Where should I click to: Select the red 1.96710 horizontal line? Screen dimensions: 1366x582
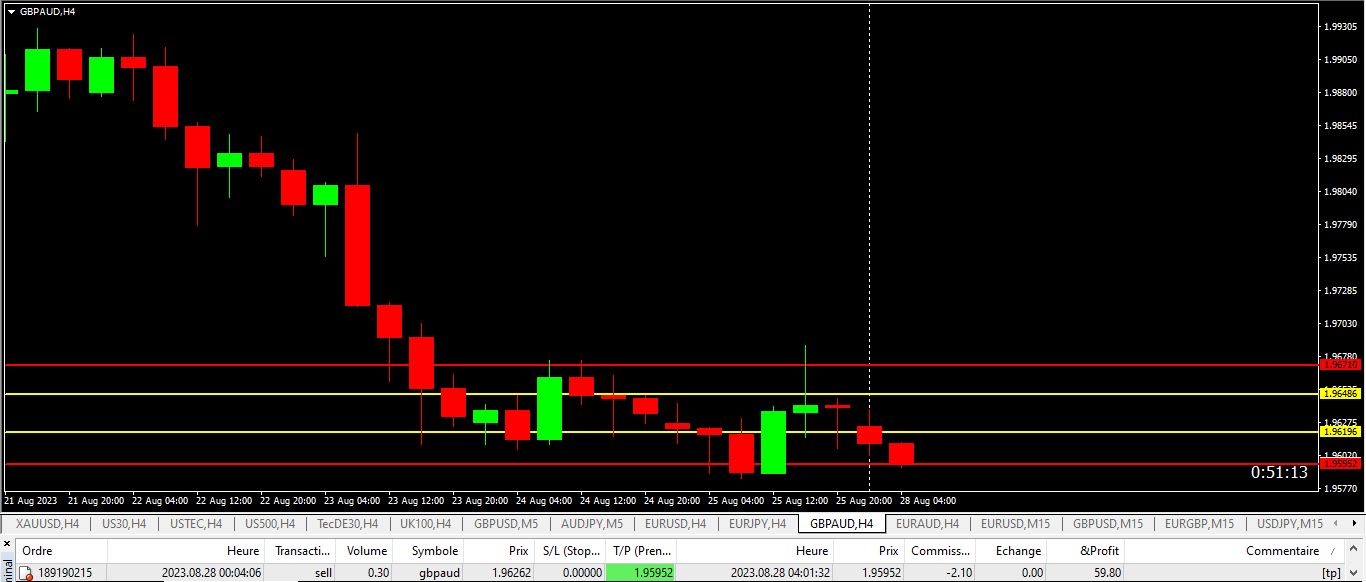[600, 365]
